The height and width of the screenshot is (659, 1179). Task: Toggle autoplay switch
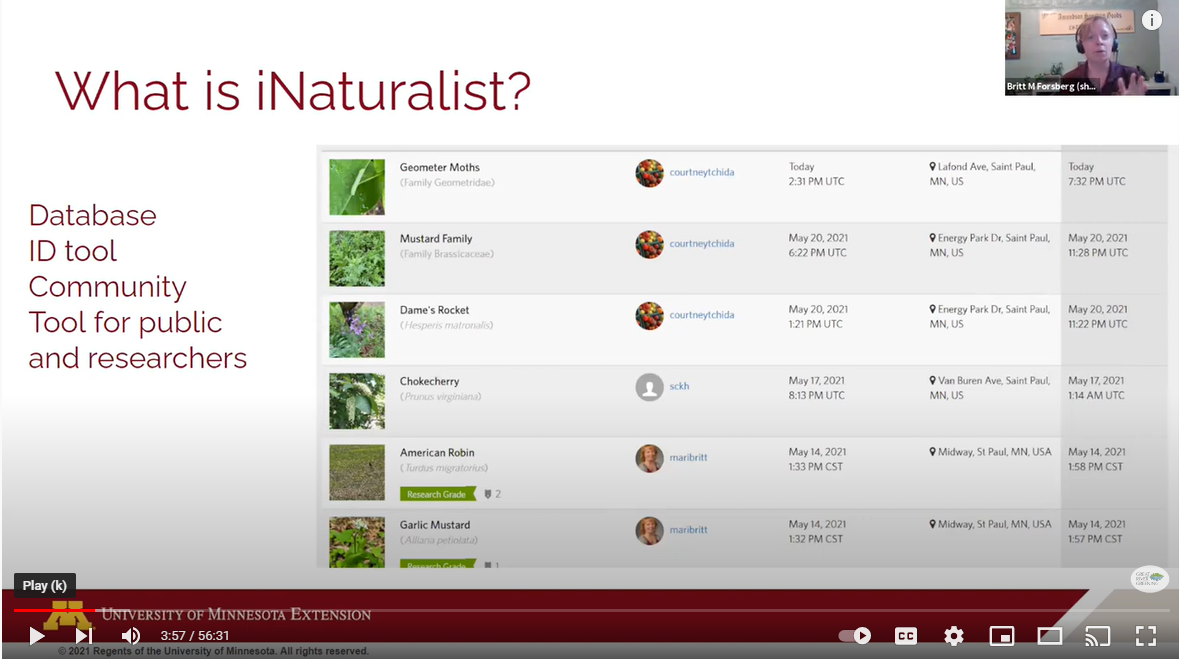855,636
